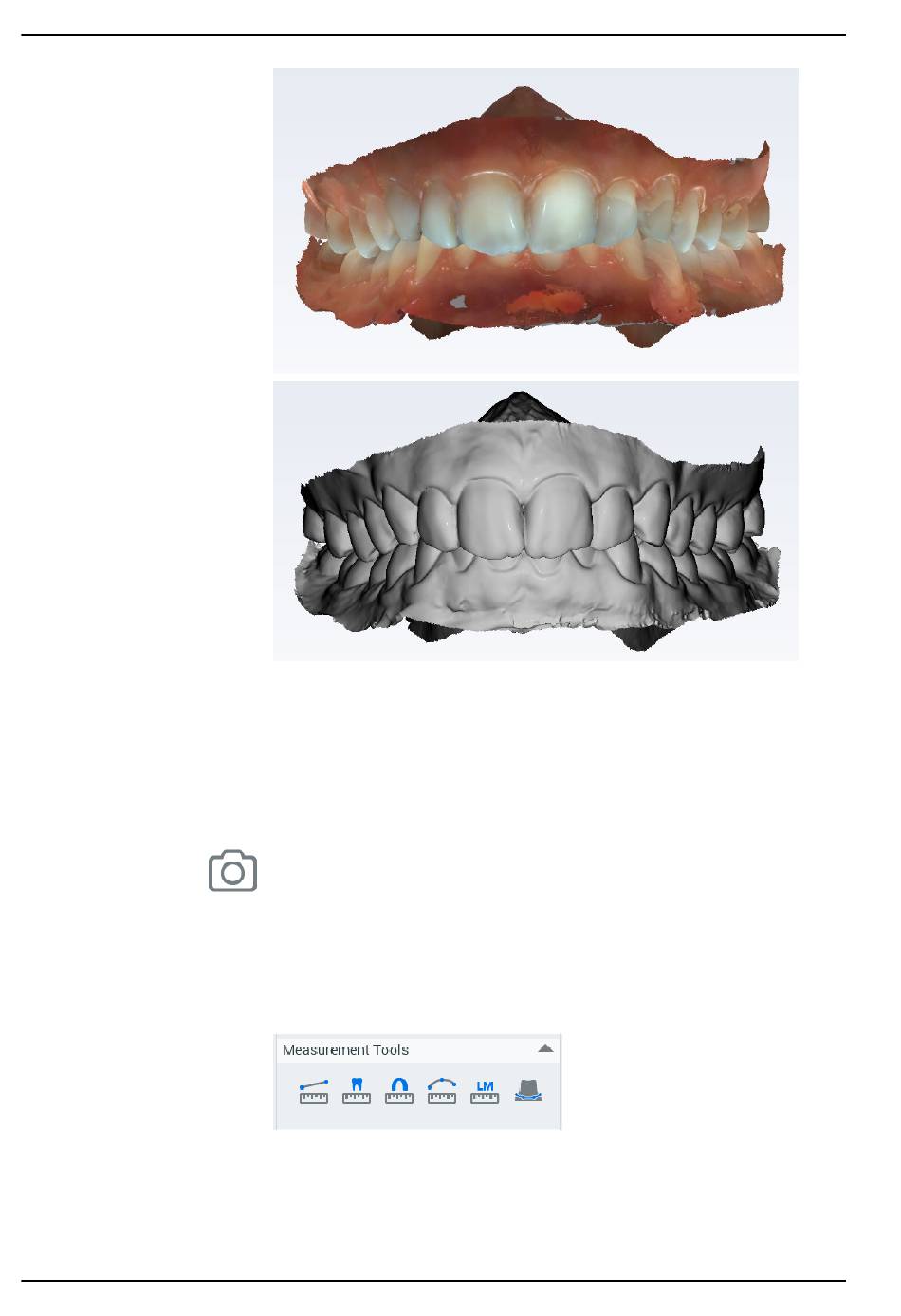Select the model base cross-section tool
This screenshot has width=901, height=1316.
pos(528,1090)
